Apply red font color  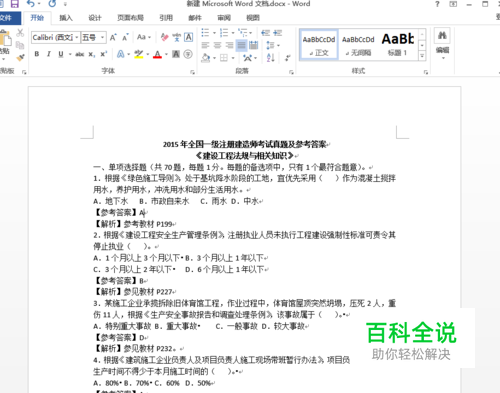(x=158, y=54)
